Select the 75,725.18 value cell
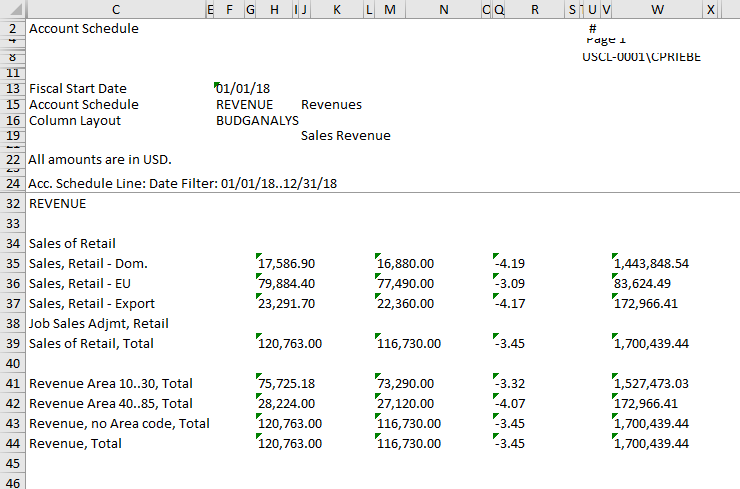740x489 pixels. pyautogui.click(x=287, y=384)
